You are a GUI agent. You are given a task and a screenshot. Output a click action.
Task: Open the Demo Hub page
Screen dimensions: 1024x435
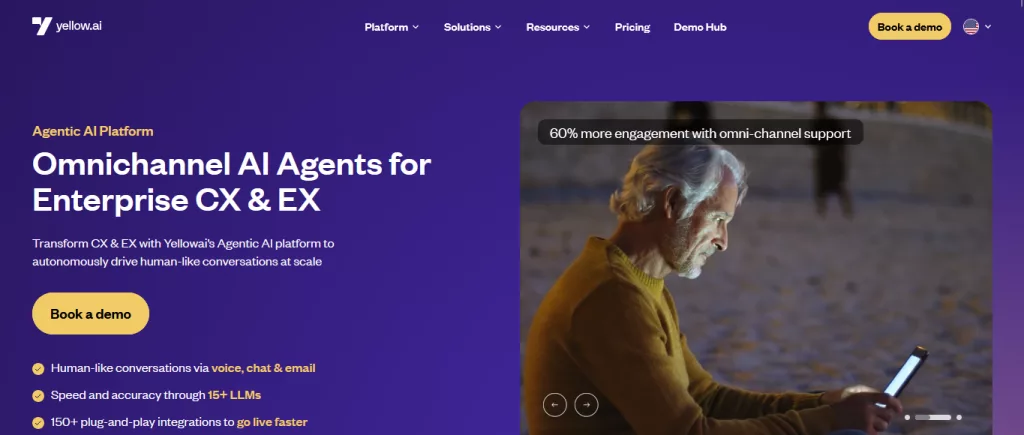pos(700,27)
